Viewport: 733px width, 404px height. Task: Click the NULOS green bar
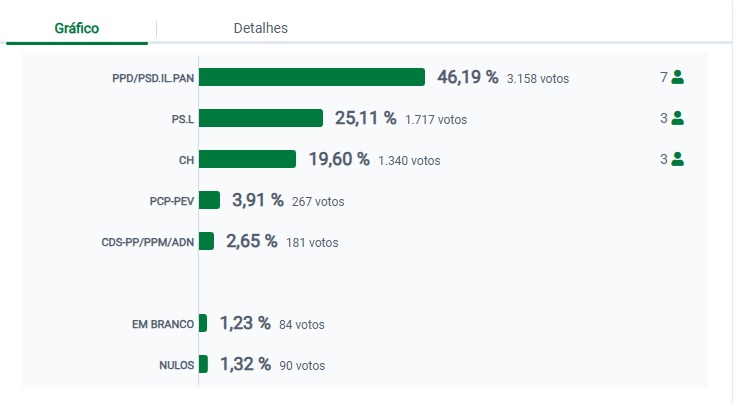tap(203, 364)
